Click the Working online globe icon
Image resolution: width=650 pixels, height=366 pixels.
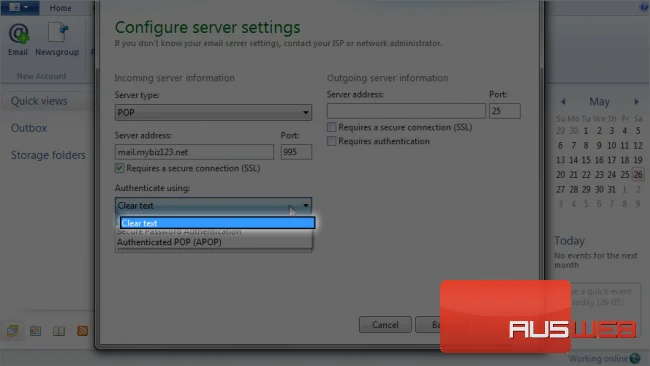click(x=635, y=358)
